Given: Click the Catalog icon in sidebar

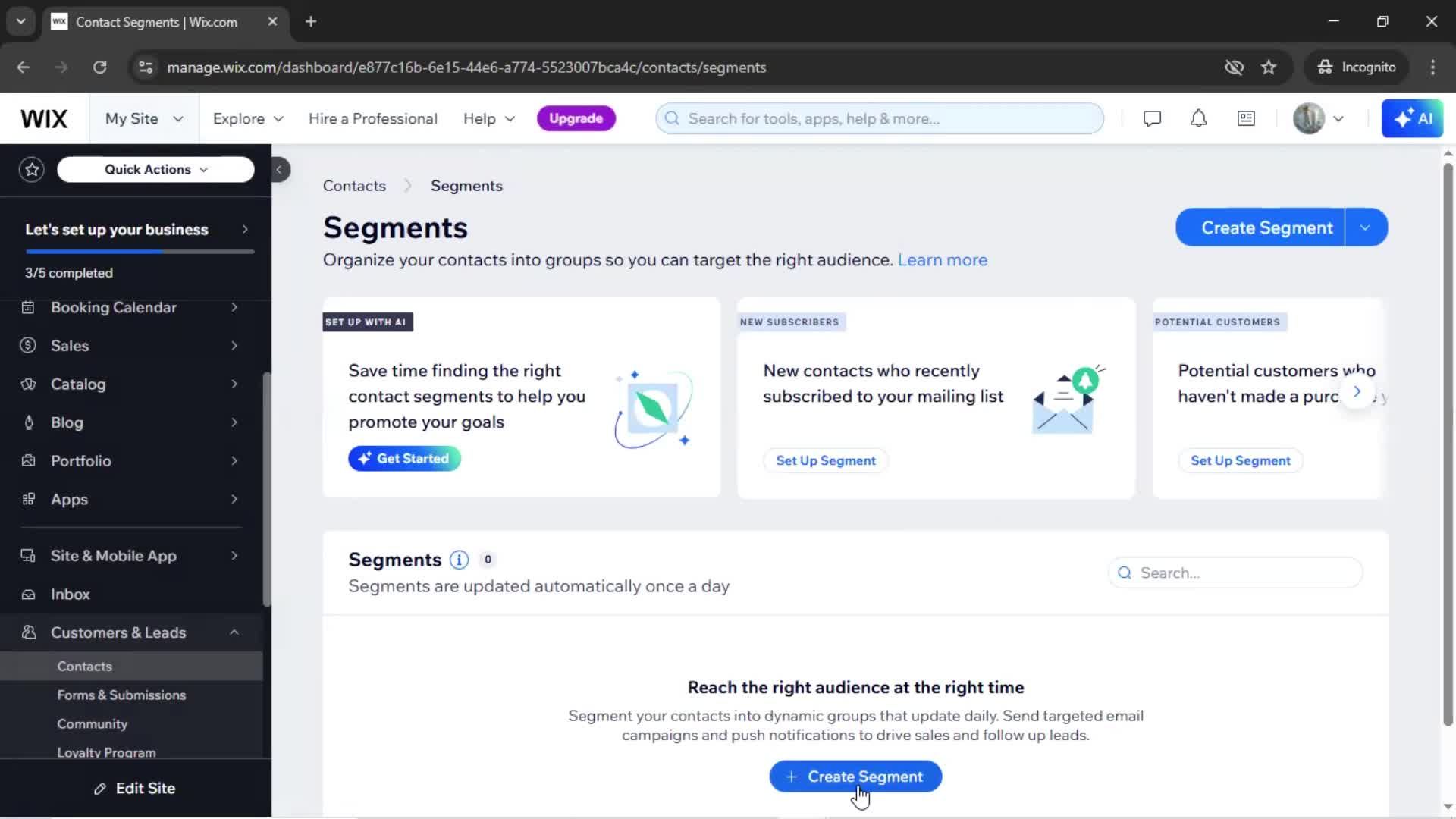Looking at the screenshot, I should [x=28, y=384].
